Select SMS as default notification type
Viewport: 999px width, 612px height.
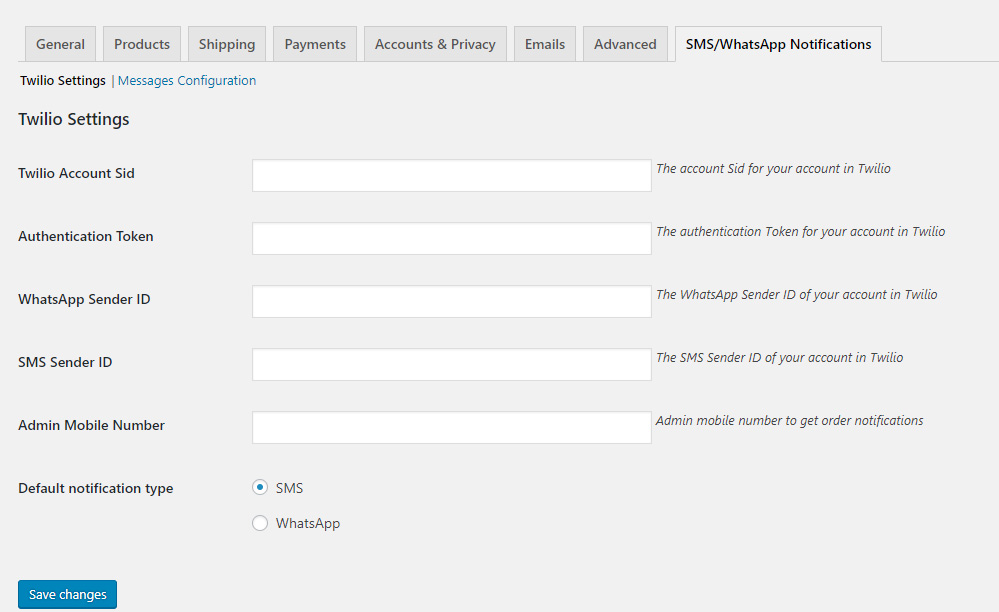(260, 487)
